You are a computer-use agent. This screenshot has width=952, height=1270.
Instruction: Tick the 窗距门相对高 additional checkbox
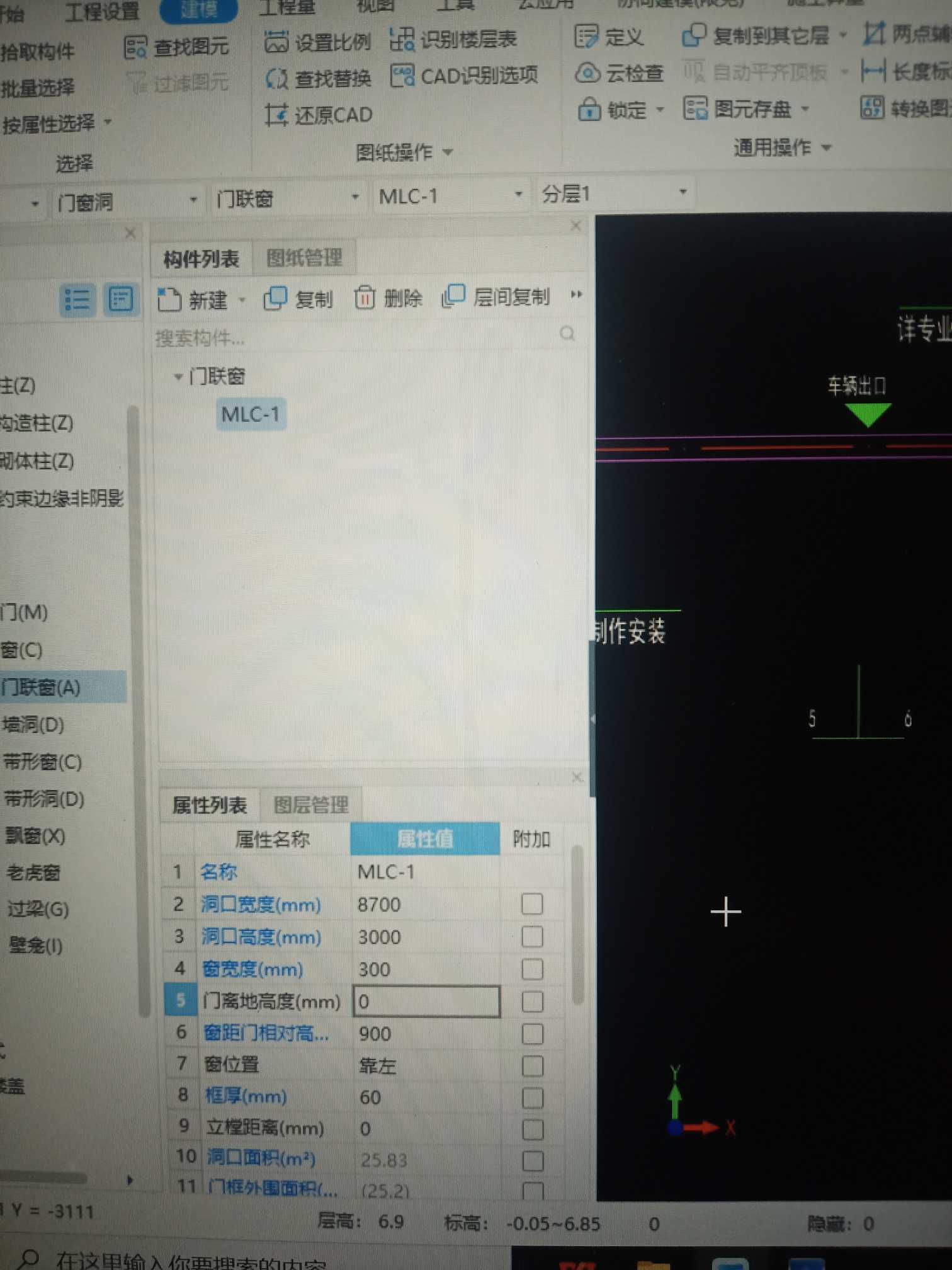pos(533,1034)
